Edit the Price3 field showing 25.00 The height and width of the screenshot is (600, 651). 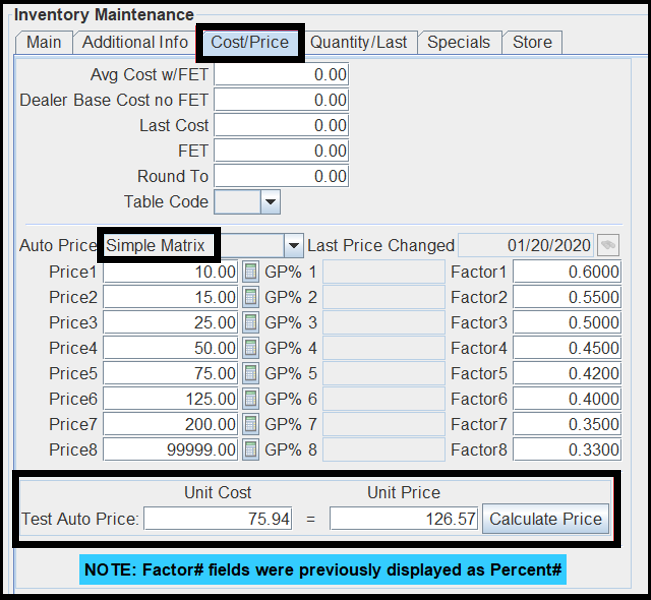[x=171, y=323]
